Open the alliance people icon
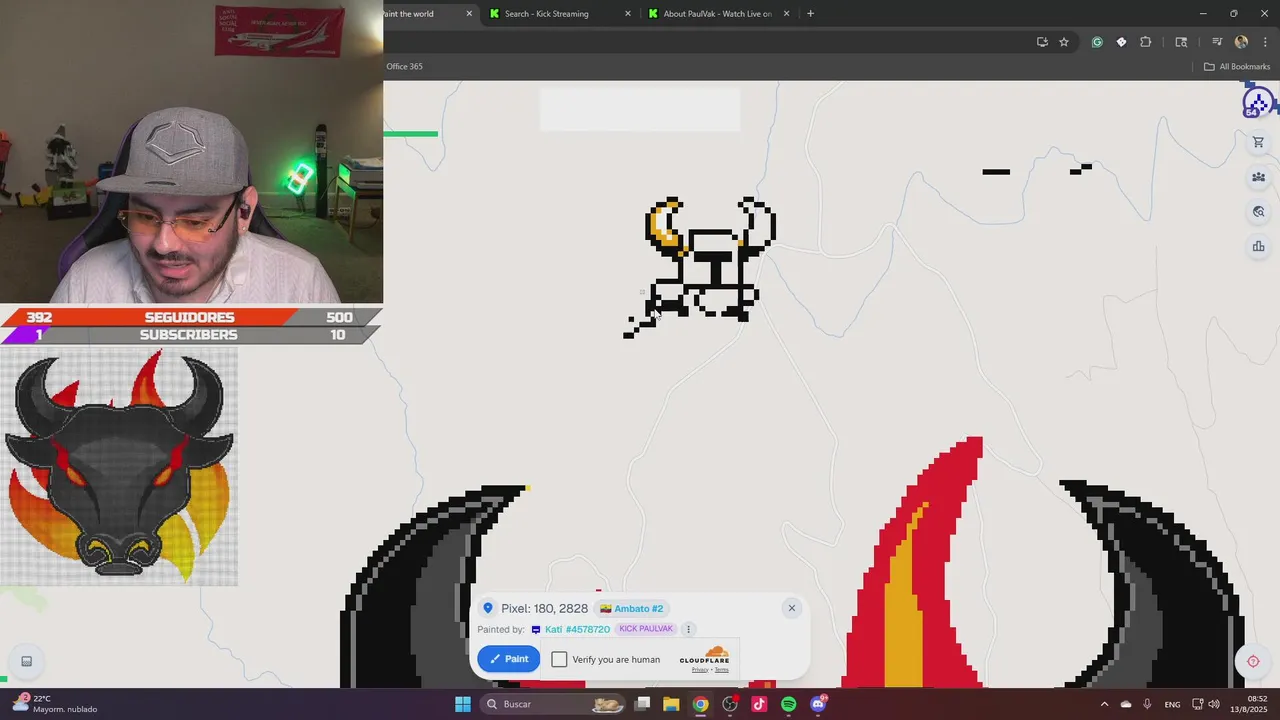1280x720 pixels. coord(1258,177)
